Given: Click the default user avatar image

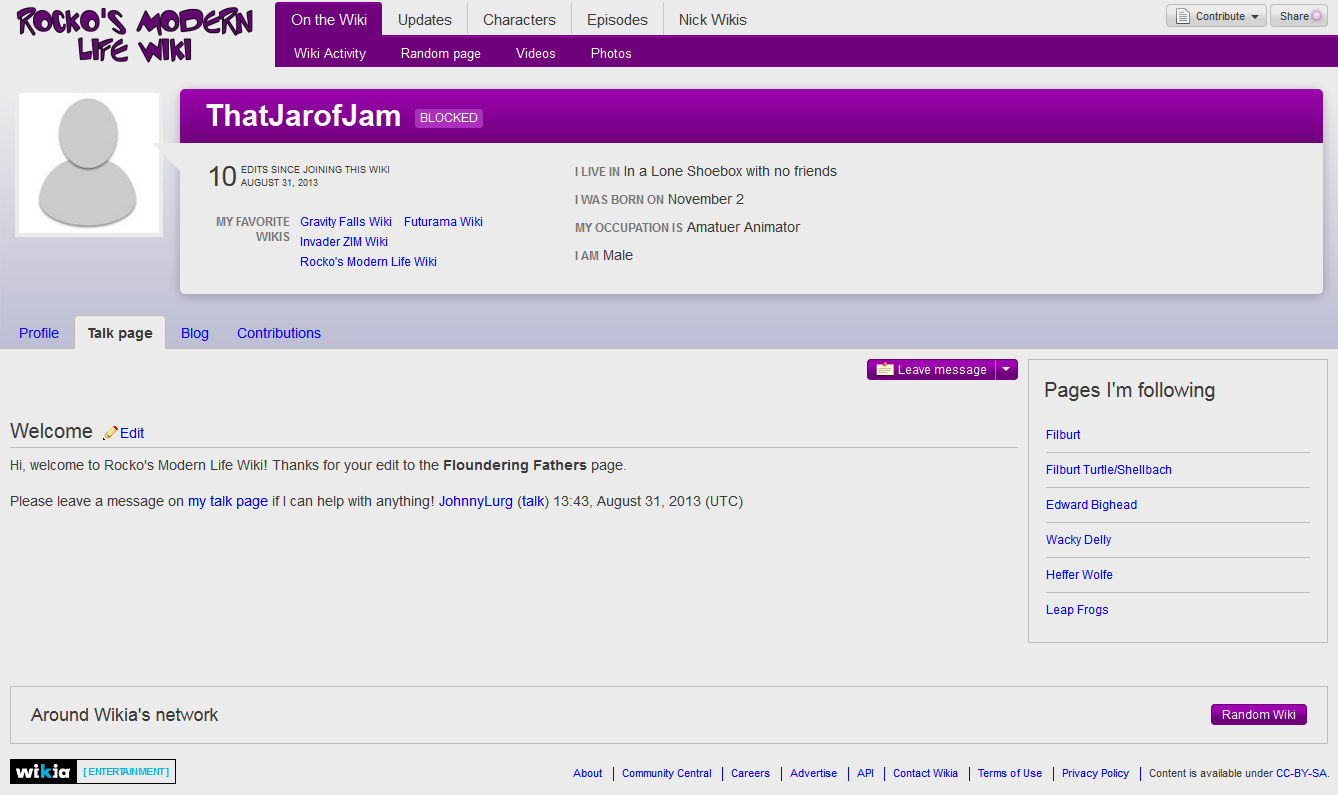Looking at the screenshot, I should coord(88,165).
